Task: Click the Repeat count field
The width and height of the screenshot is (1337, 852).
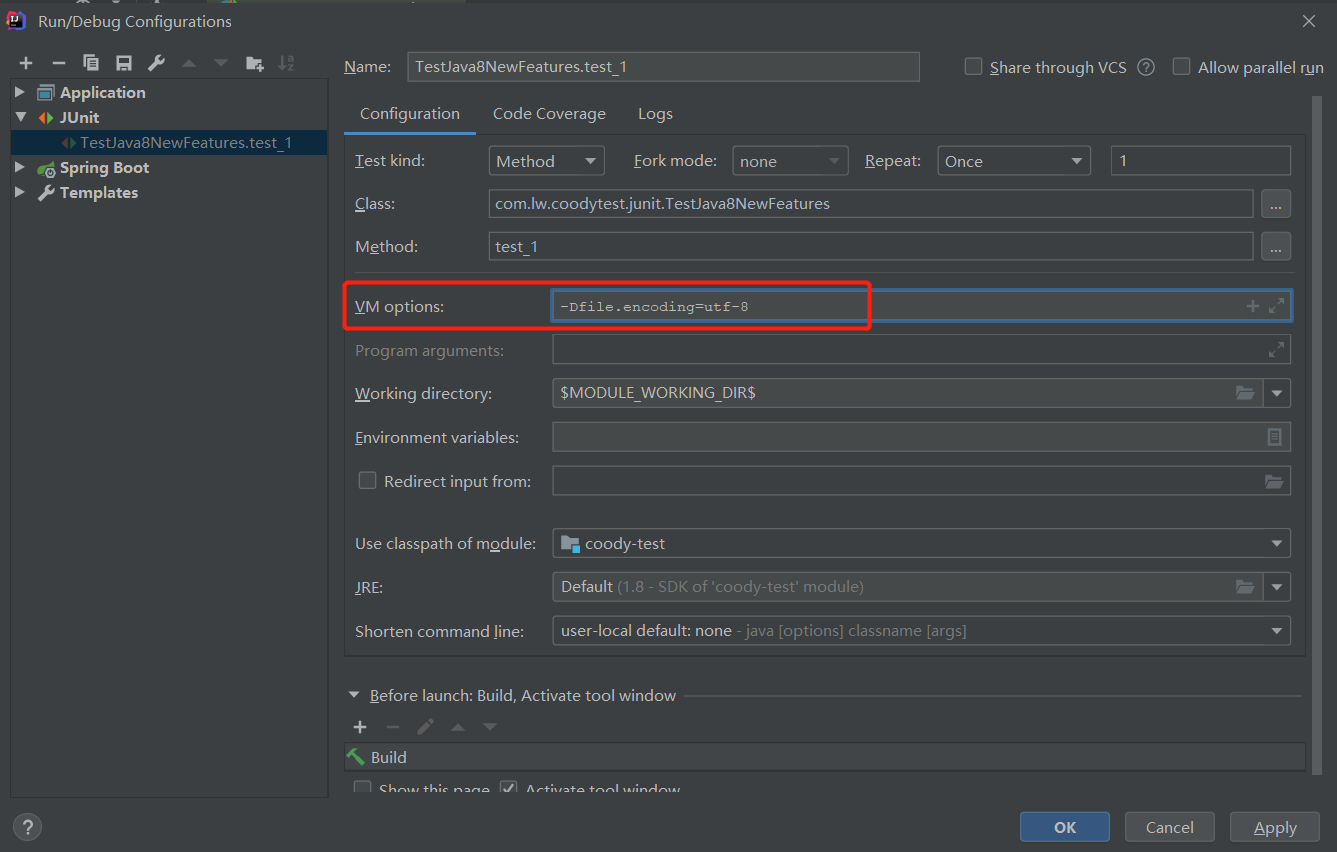Action: click(1201, 161)
